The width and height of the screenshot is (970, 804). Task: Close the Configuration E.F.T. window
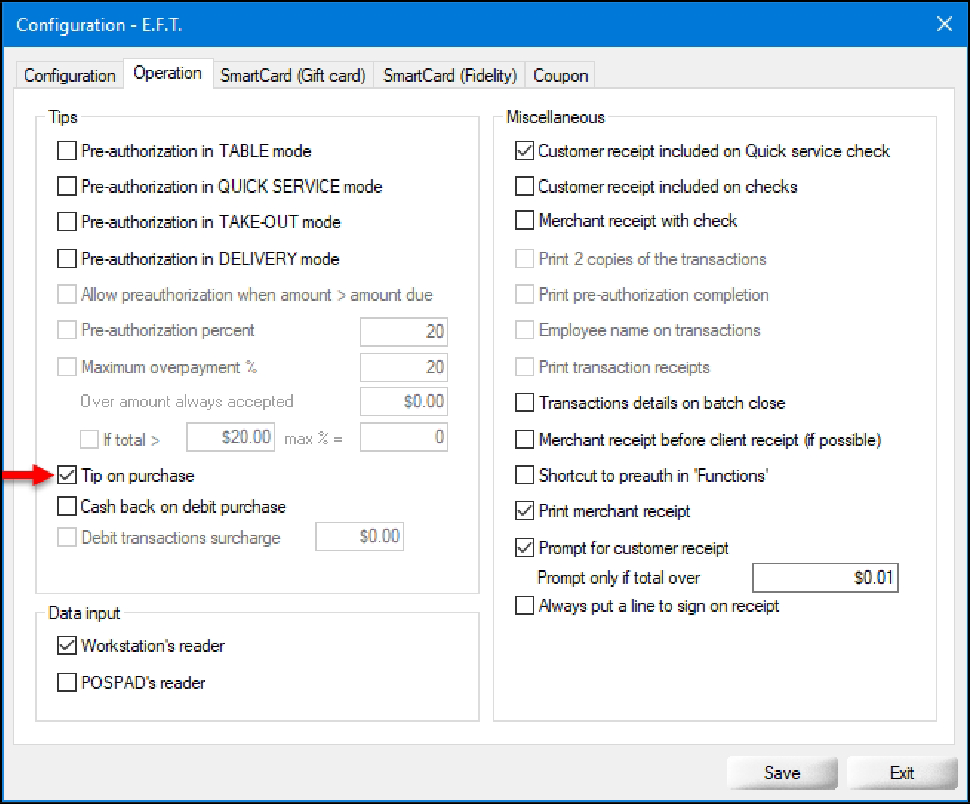(943, 24)
